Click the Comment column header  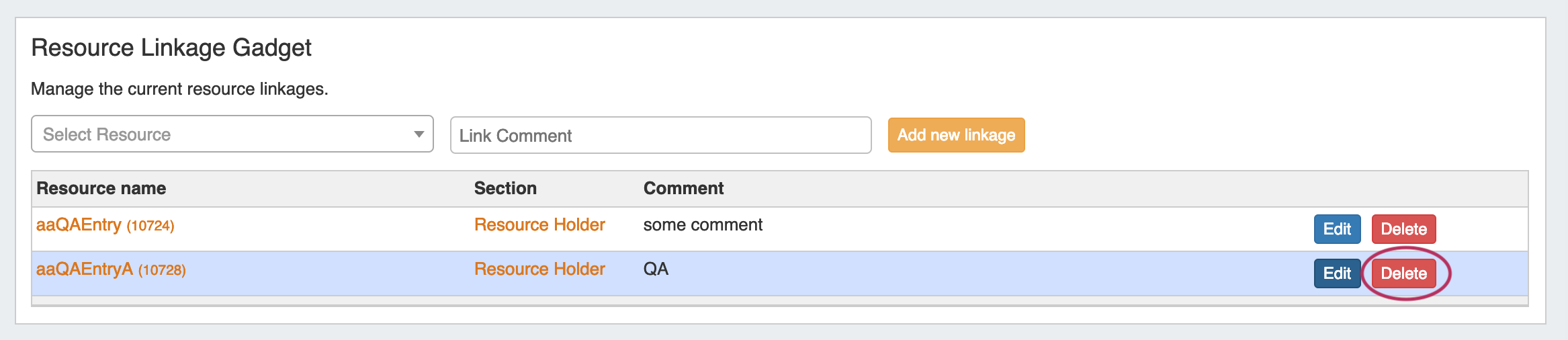(x=683, y=189)
